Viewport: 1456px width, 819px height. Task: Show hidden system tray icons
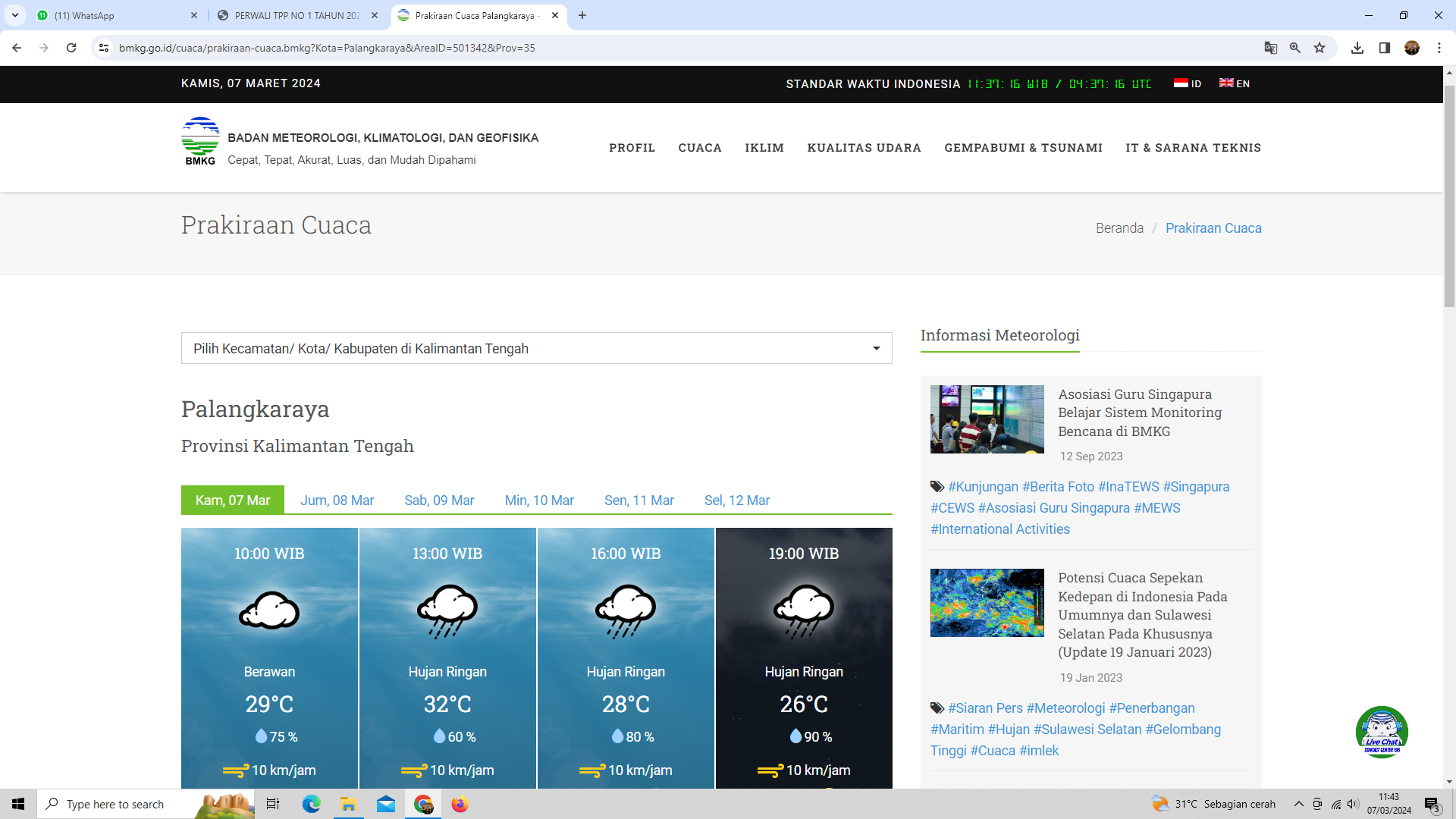coord(1299,804)
